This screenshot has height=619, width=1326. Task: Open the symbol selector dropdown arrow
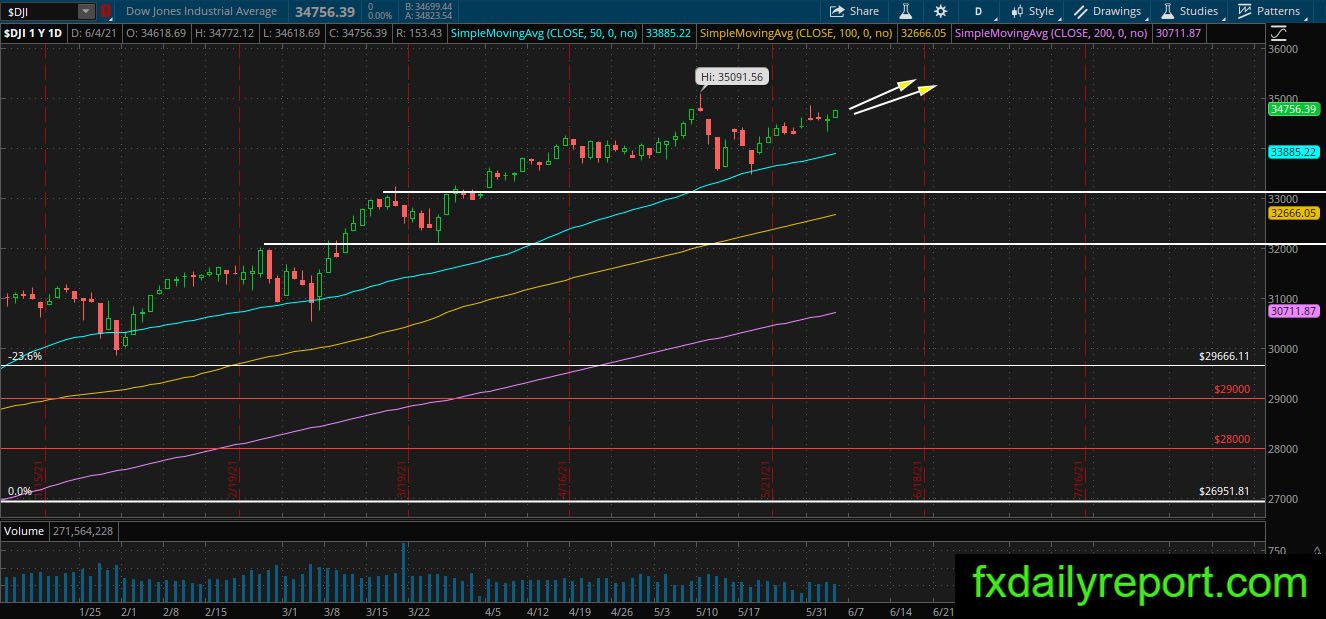(x=86, y=11)
